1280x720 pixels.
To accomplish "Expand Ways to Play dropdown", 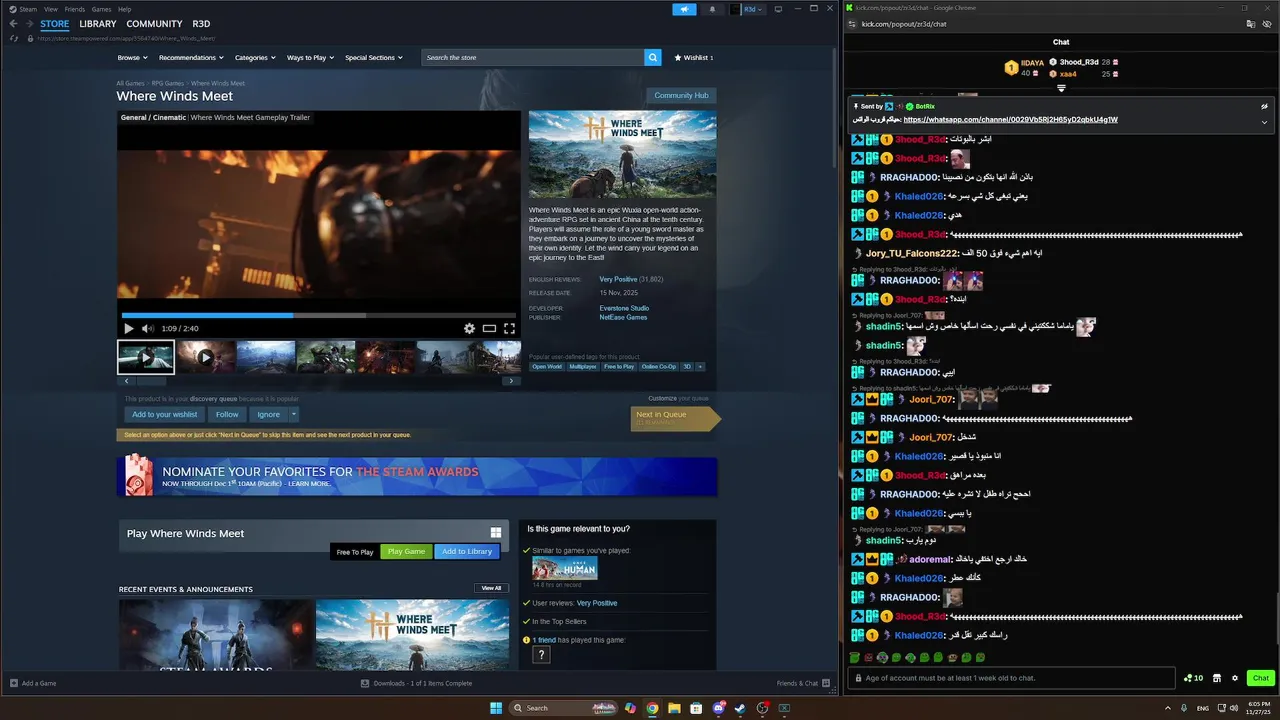I will [310, 58].
